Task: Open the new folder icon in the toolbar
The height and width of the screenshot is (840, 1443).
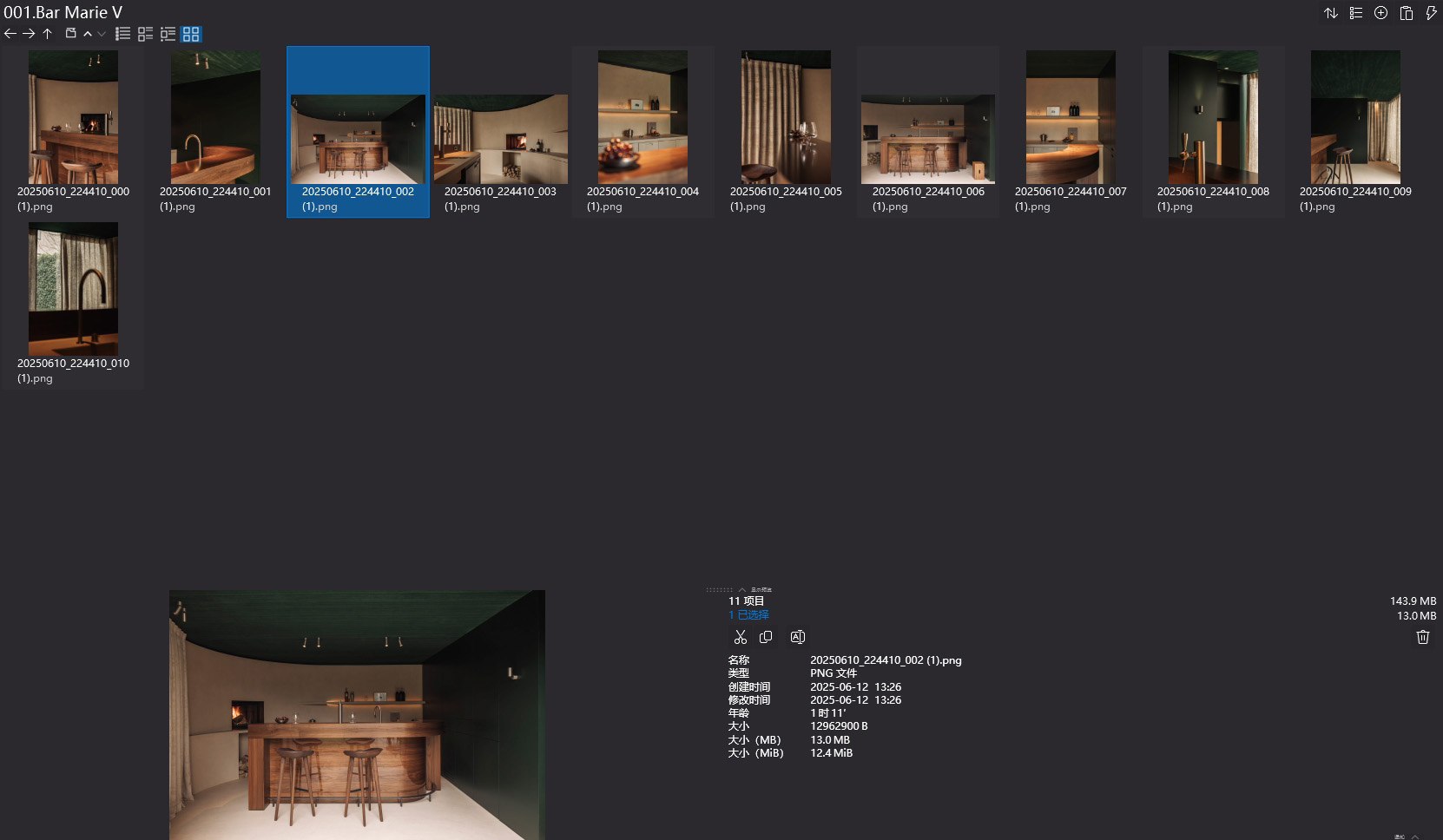Action: tap(69, 34)
